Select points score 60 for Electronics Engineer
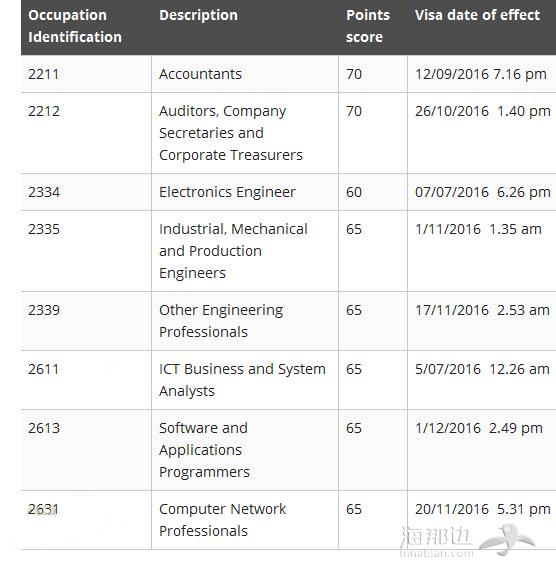The width and height of the screenshot is (556, 574). point(373,192)
